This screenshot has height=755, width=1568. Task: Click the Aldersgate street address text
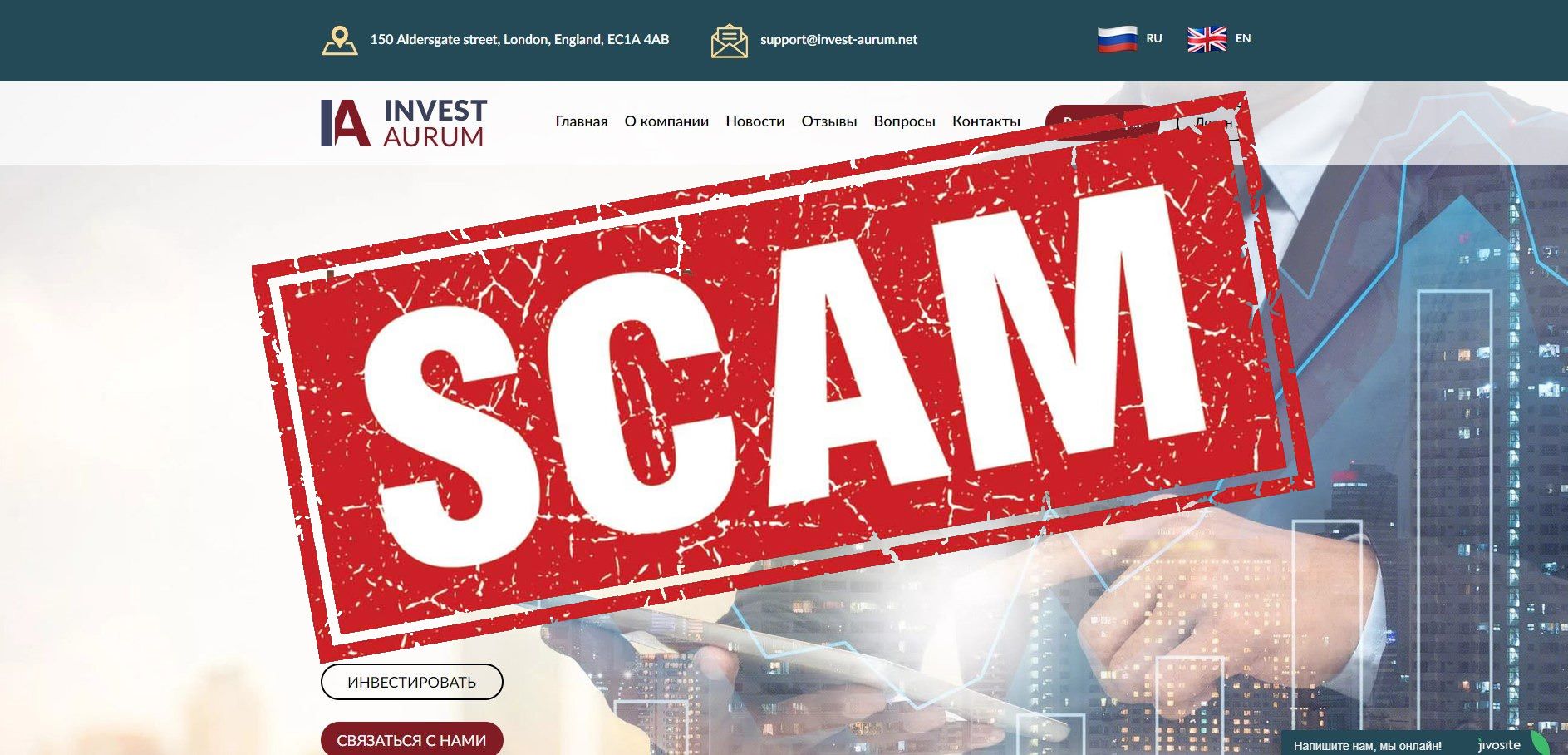(519, 39)
